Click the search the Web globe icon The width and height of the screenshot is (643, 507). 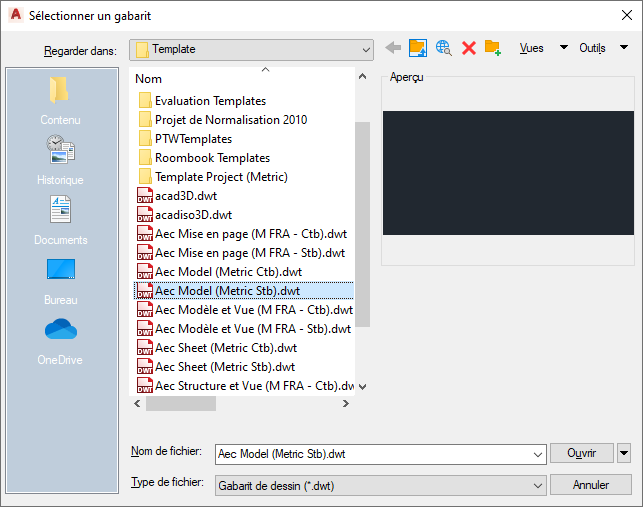pyautogui.click(x=444, y=48)
